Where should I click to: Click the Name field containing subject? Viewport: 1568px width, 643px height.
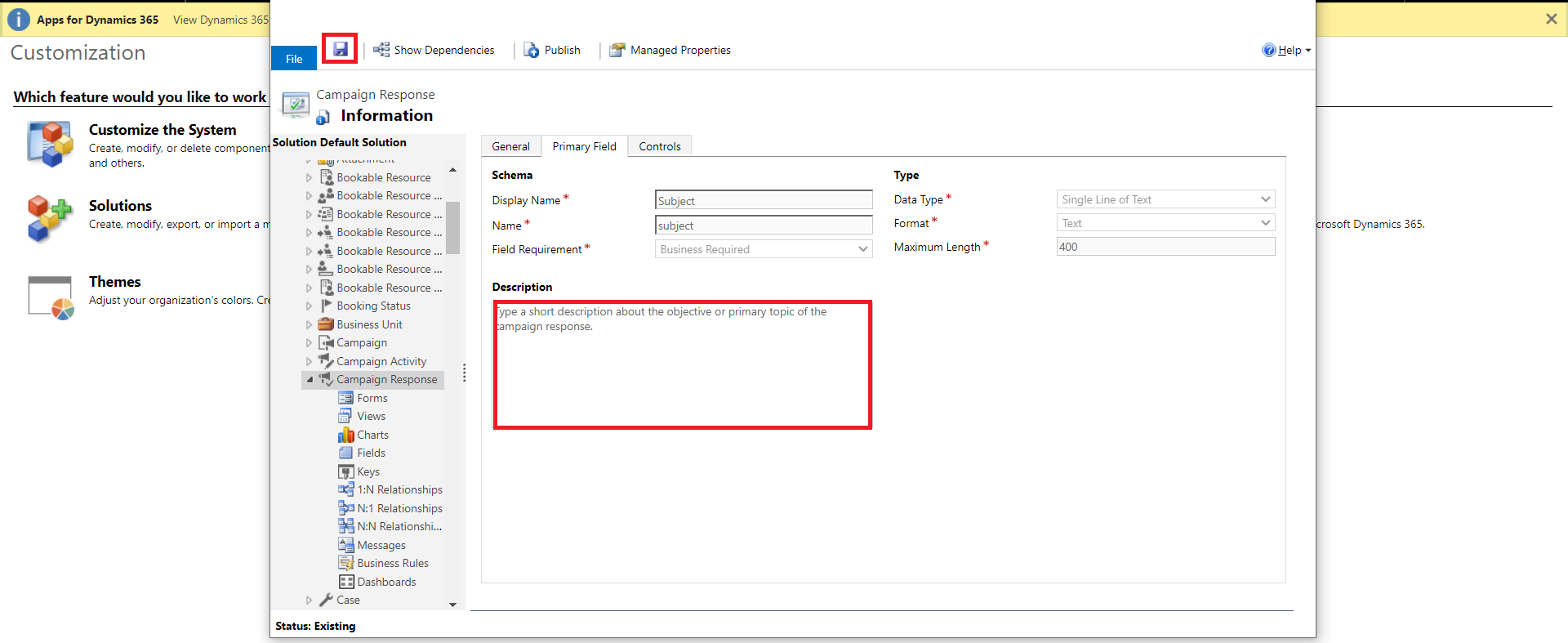click(764, 225)
